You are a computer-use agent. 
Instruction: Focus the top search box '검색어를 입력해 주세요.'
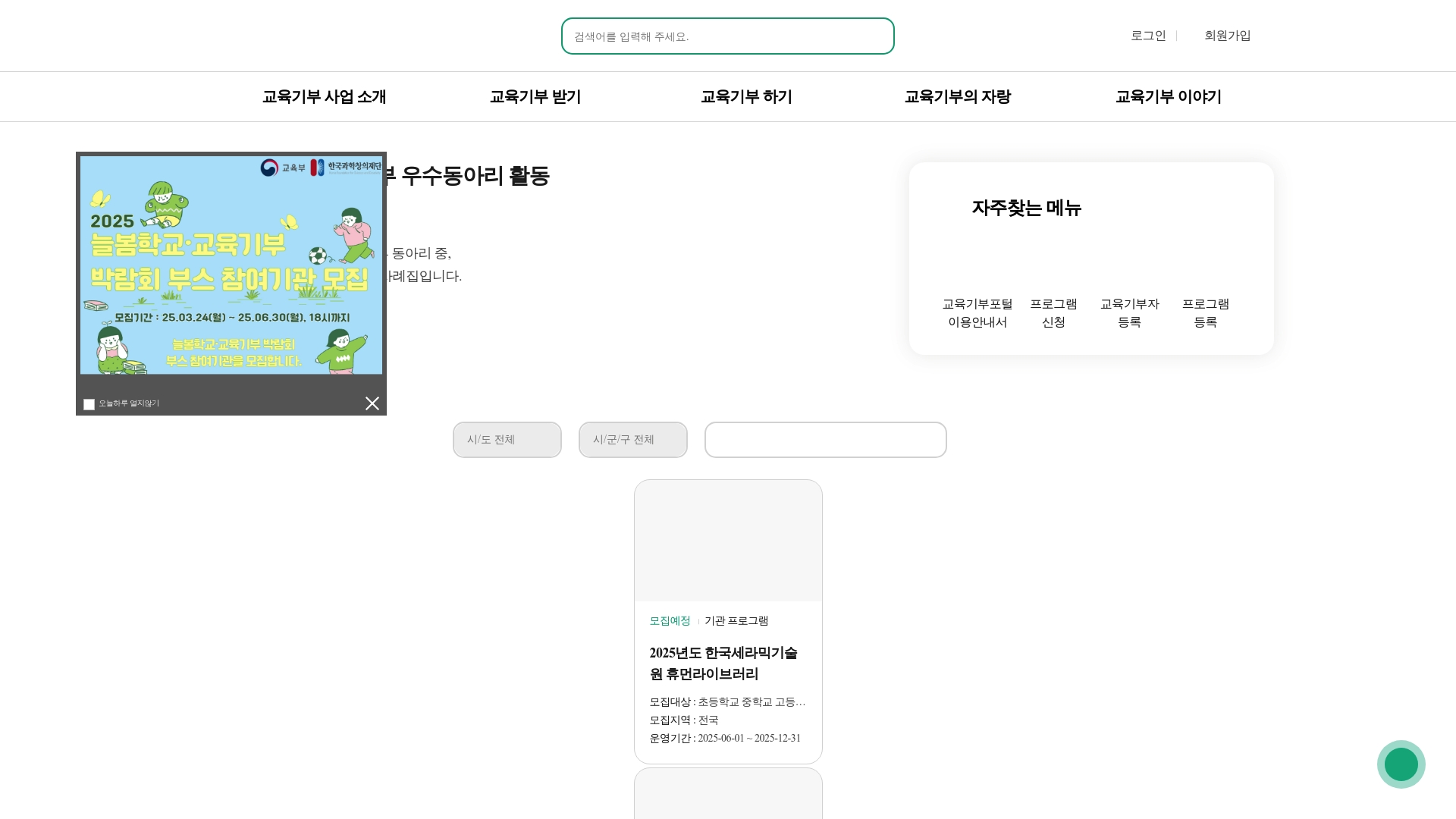728,36
